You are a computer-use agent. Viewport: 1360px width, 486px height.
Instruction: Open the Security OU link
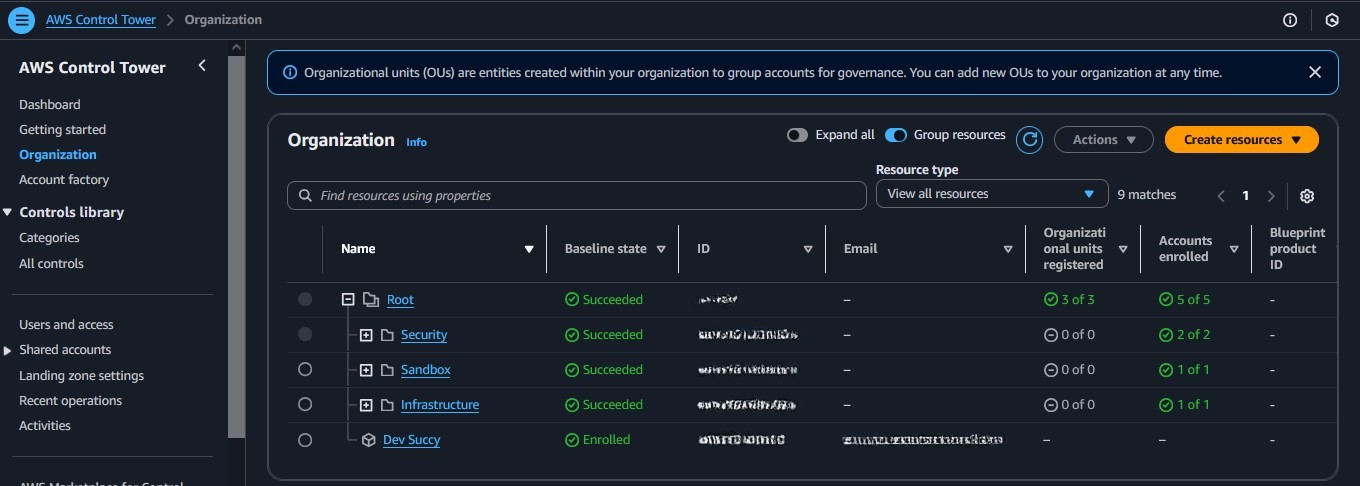pos(424,335)
